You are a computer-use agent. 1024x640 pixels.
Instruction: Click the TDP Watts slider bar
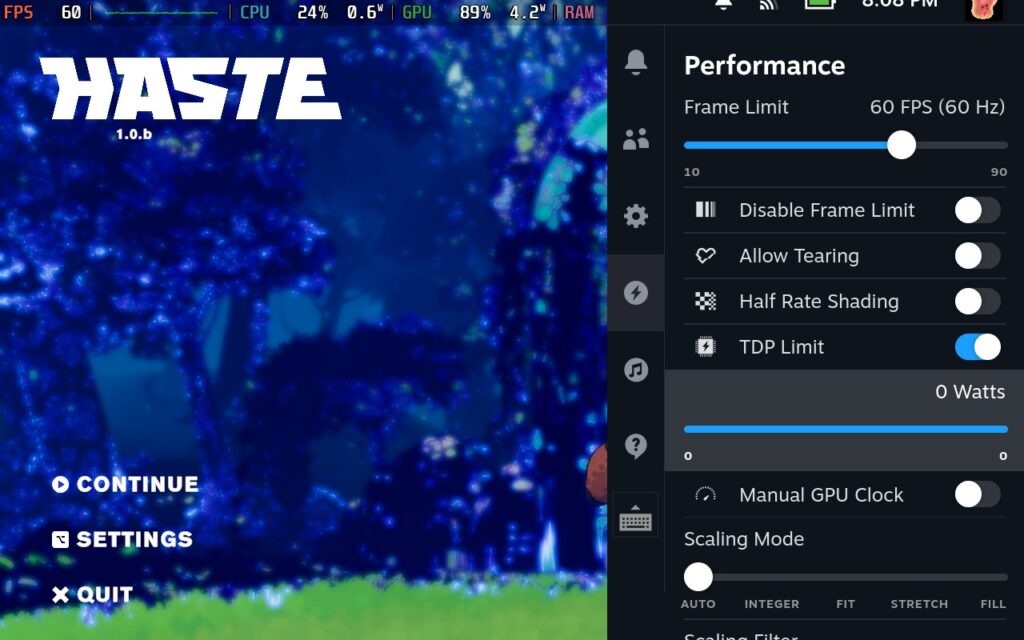tap(846, 429)
